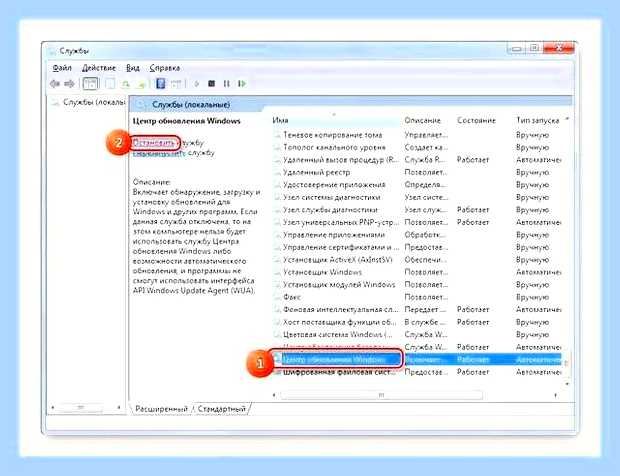
Task: Open the Справка menu
Action: pos(165,68)
